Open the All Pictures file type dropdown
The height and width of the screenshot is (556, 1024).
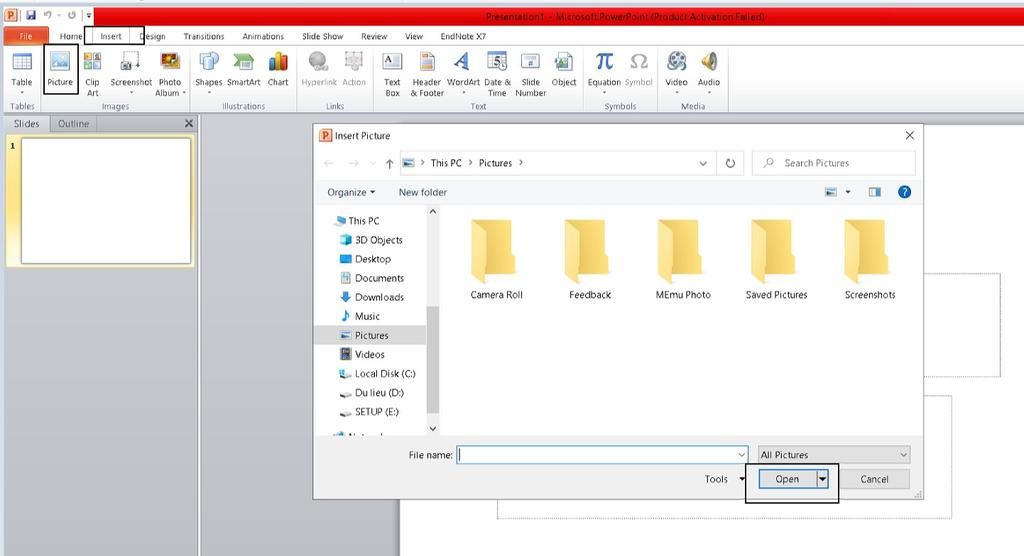833,455
